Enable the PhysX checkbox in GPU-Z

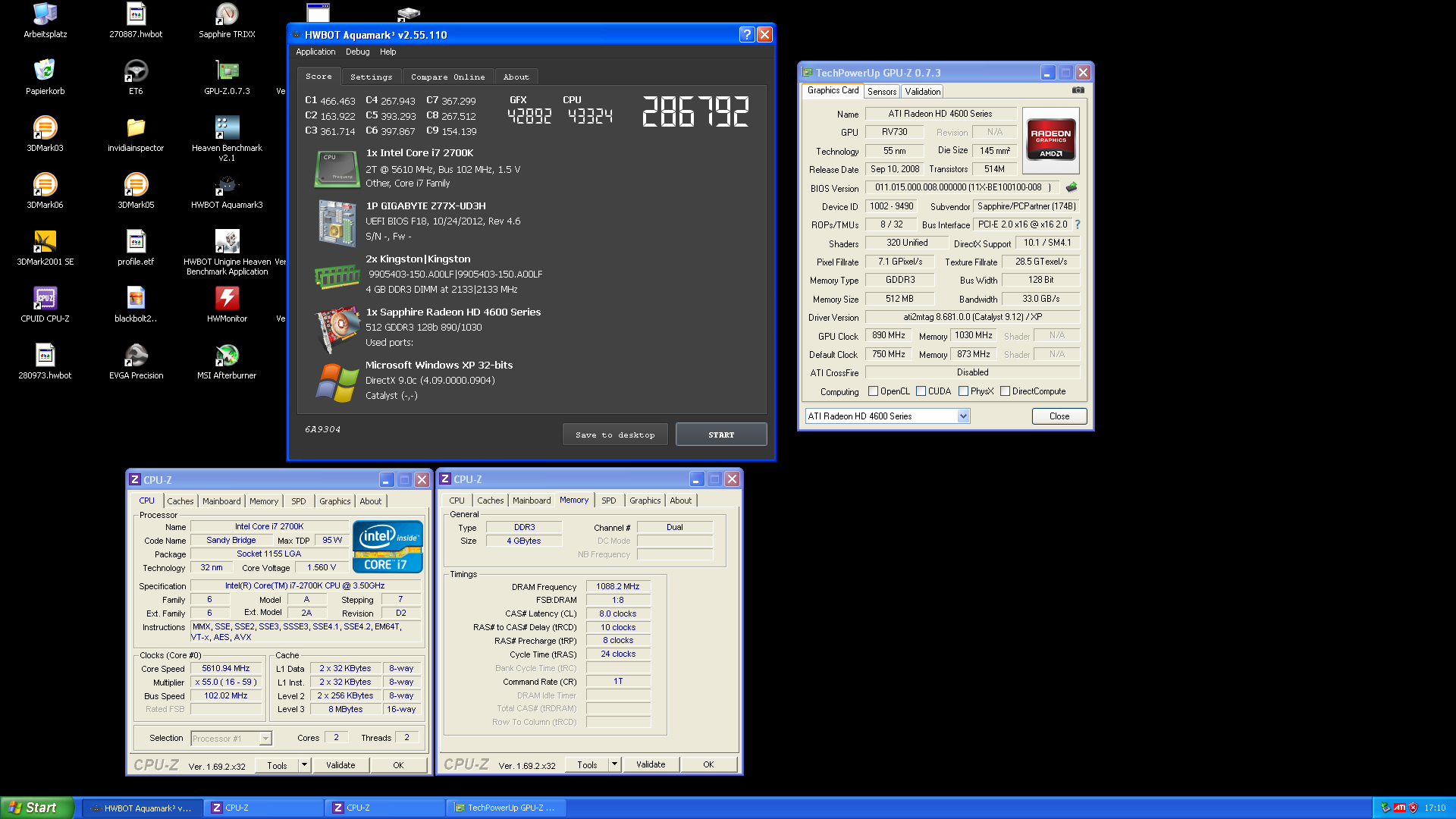pyautogui.click(x=963, y=391)
